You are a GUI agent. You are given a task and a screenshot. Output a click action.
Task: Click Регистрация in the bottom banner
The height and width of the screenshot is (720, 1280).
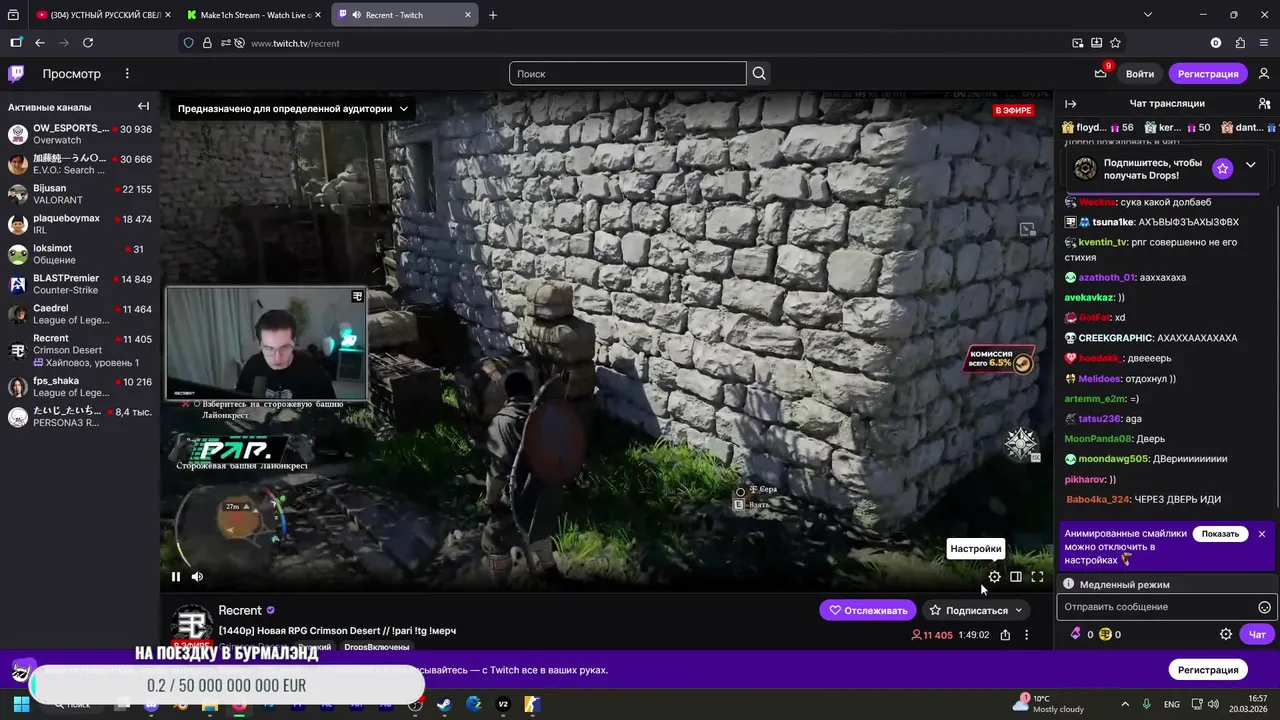point(1208,670)
